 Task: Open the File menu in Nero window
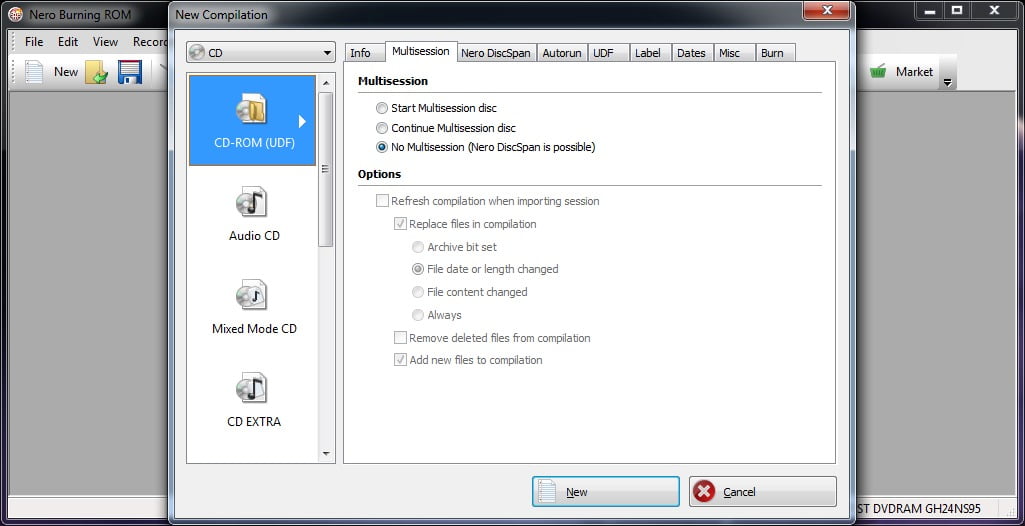[34, 42]
